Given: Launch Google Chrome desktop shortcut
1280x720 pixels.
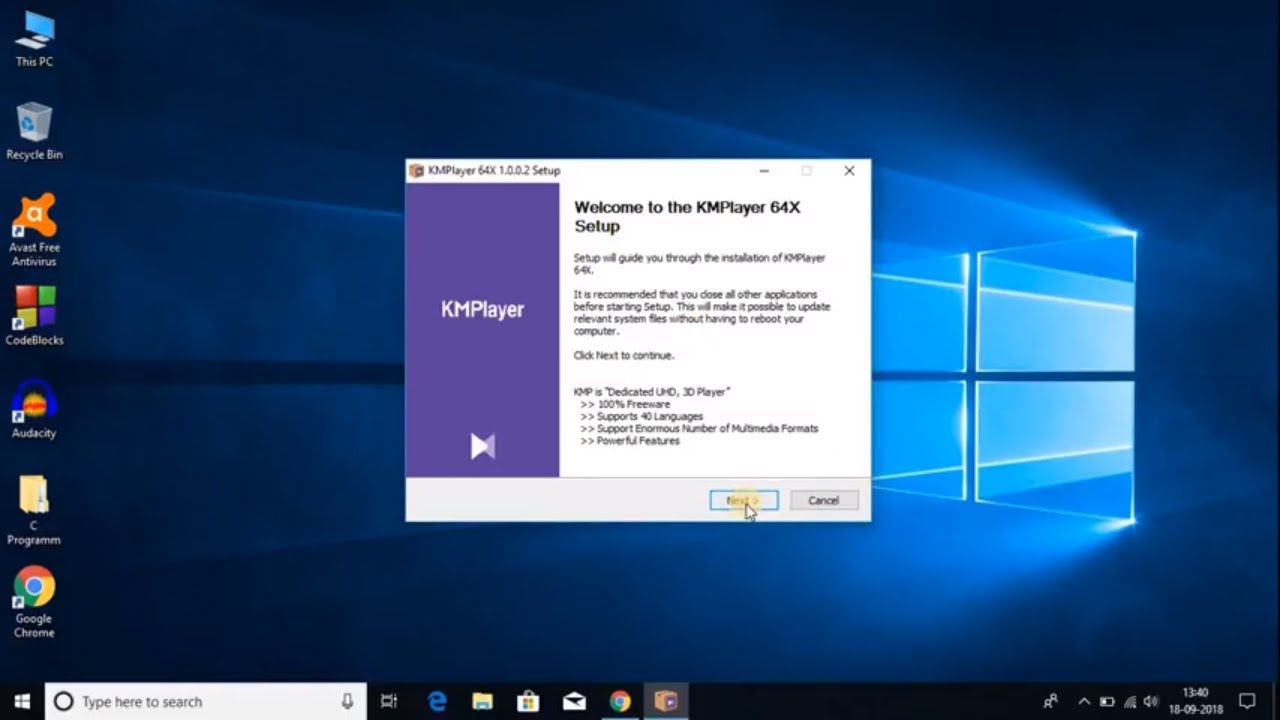Looking at the screenshot, I should 34,602.
